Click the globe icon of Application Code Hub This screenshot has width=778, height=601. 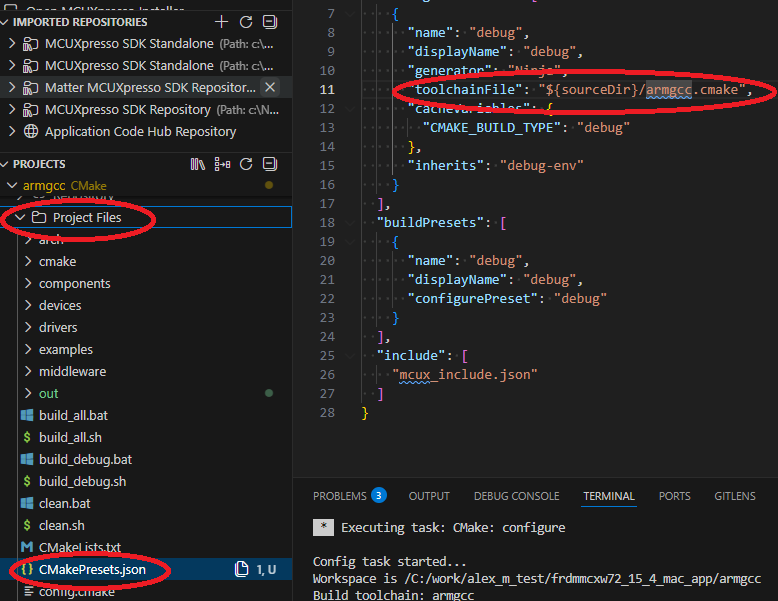[x=31, y=131]
